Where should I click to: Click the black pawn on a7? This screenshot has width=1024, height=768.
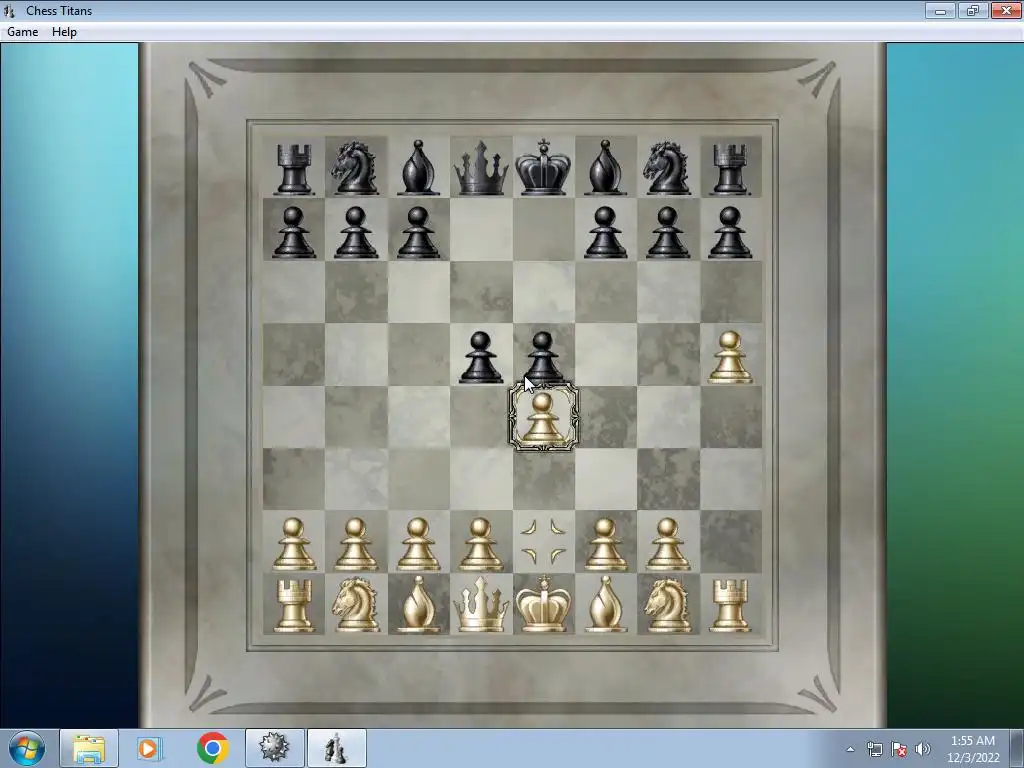point(293,232)
